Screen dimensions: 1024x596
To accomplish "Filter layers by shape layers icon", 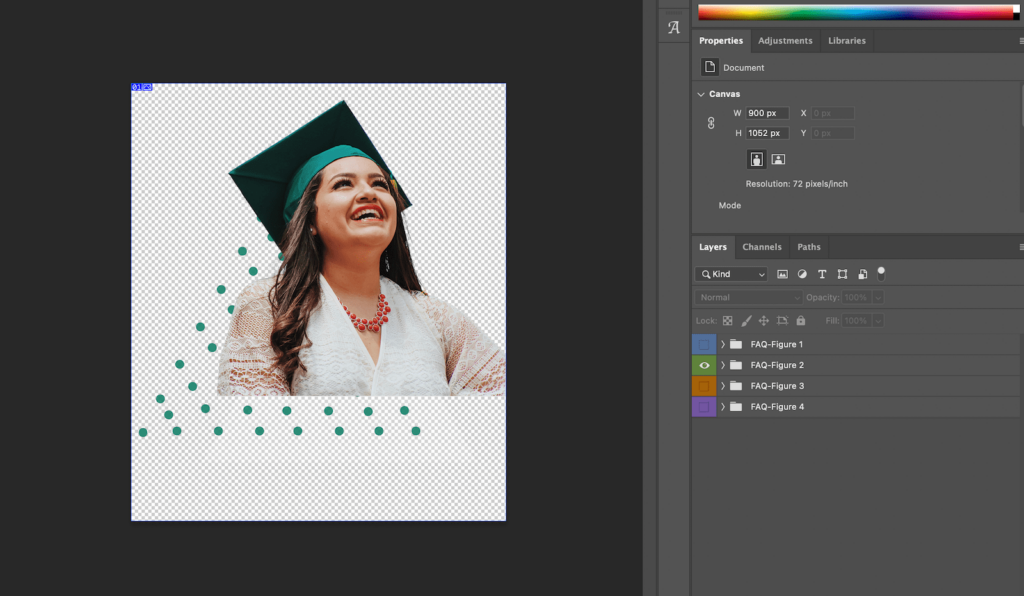I will point(842,274).
